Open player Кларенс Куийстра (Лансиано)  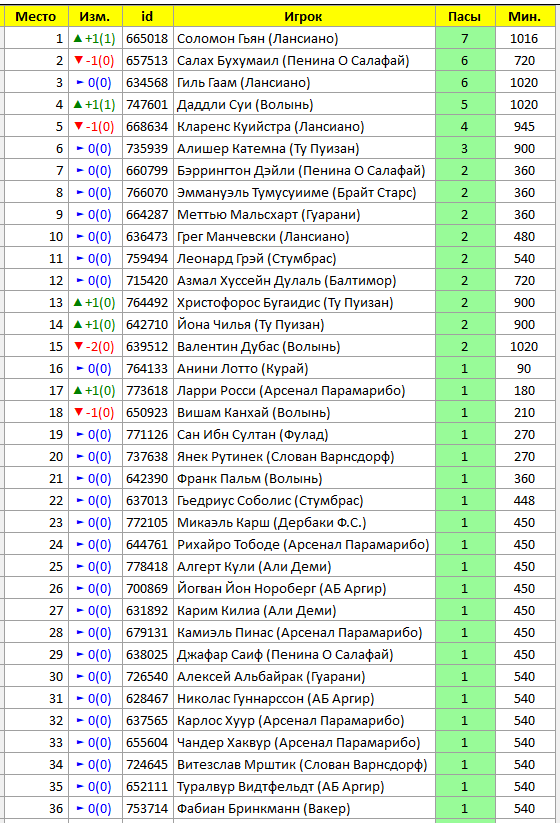tap(270, 126)
